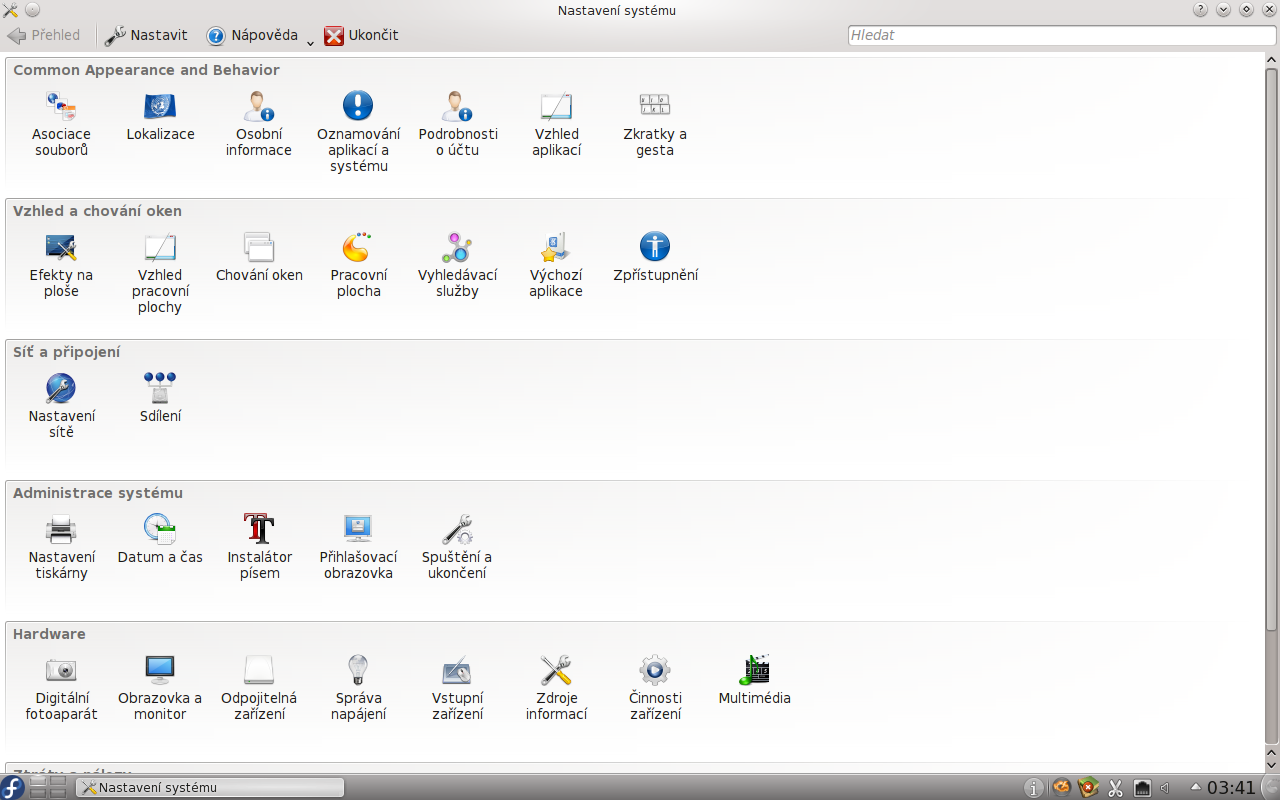This screenshot has height=800, width=1280.
Task: Open Instalátor písem module
Action: 259,547
